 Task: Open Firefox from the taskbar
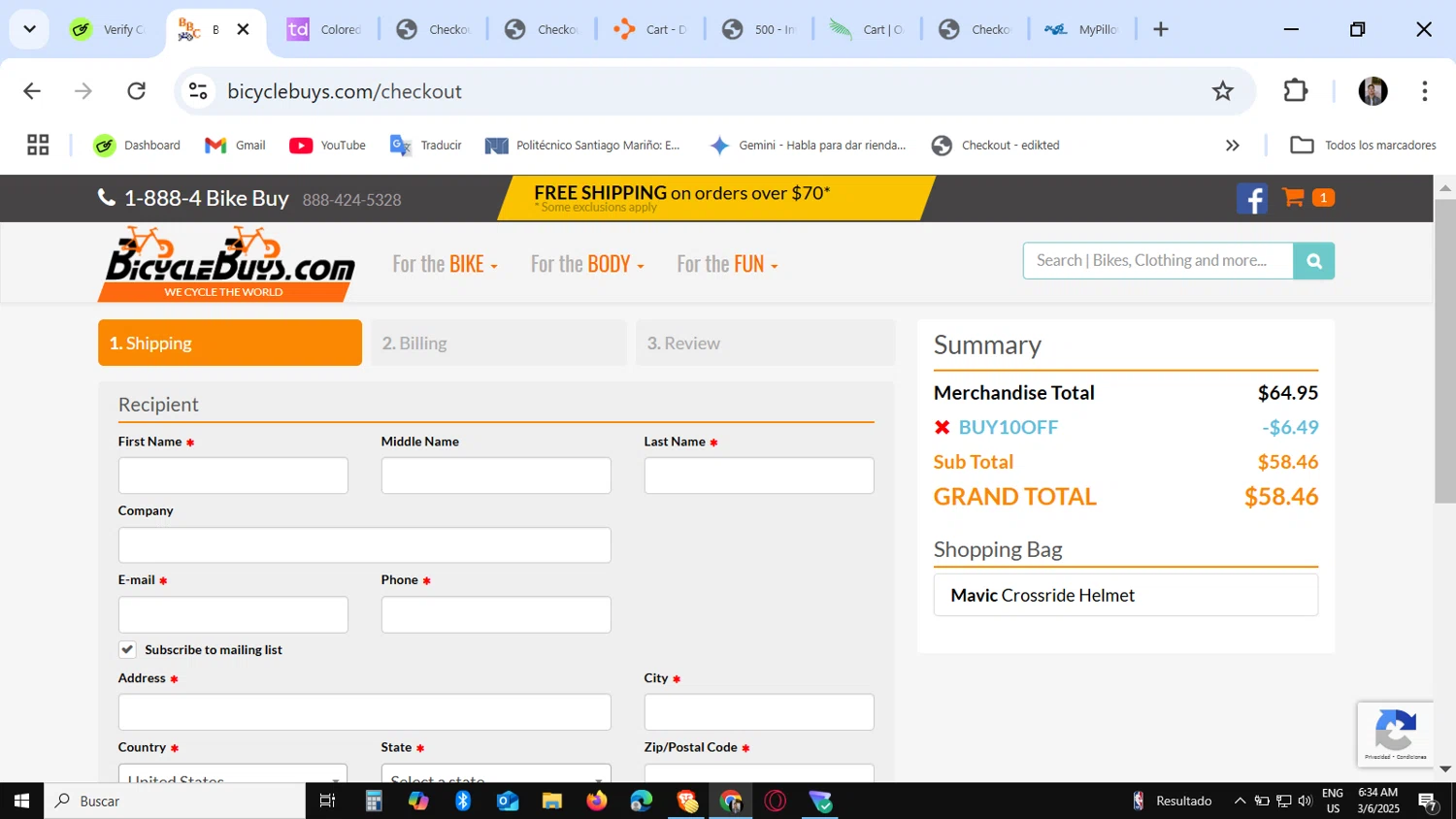point(597,801)
